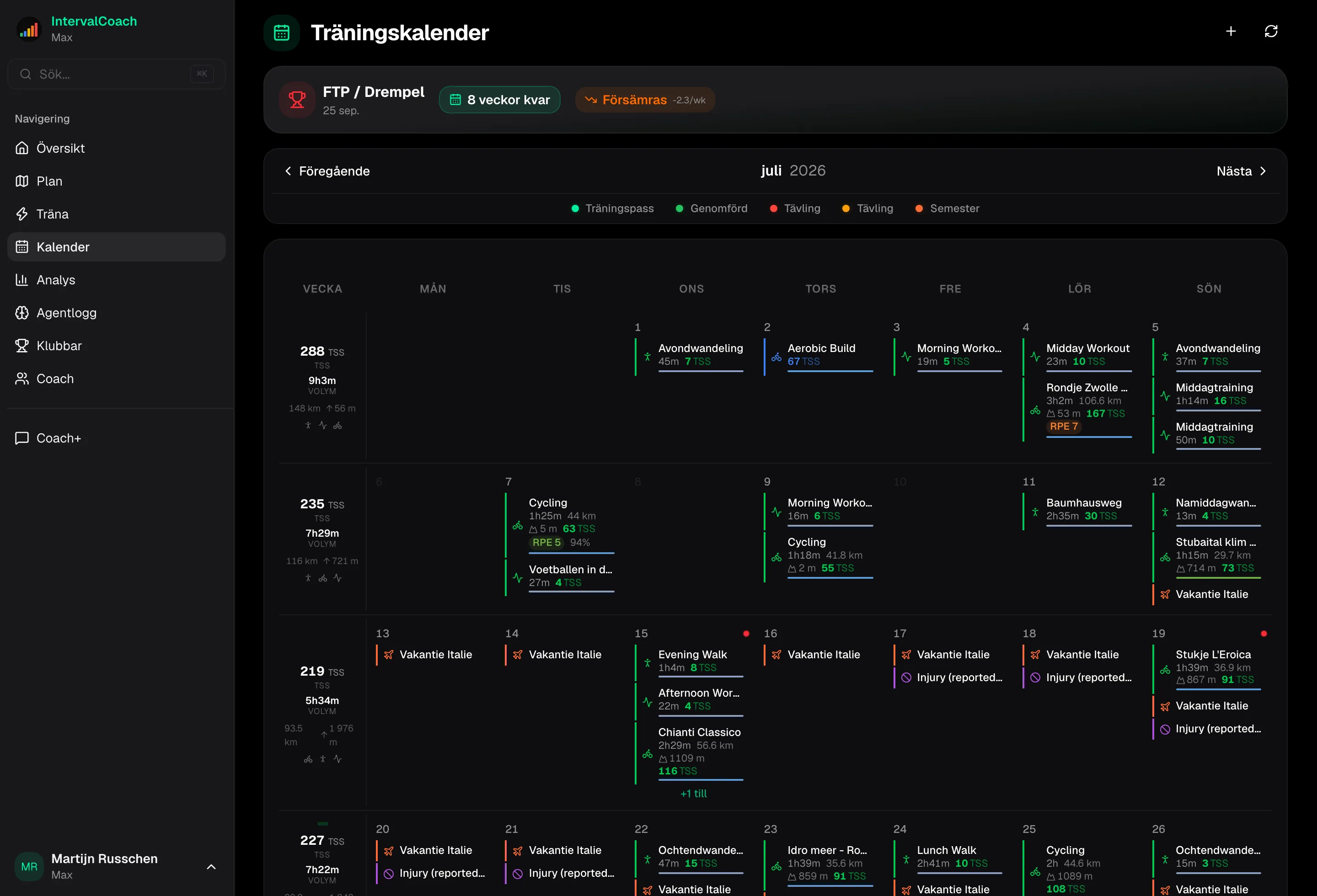This screenshot has height=896, width=1317.
Task: Click the RPE 7 badge
Action: [1064, 427]
